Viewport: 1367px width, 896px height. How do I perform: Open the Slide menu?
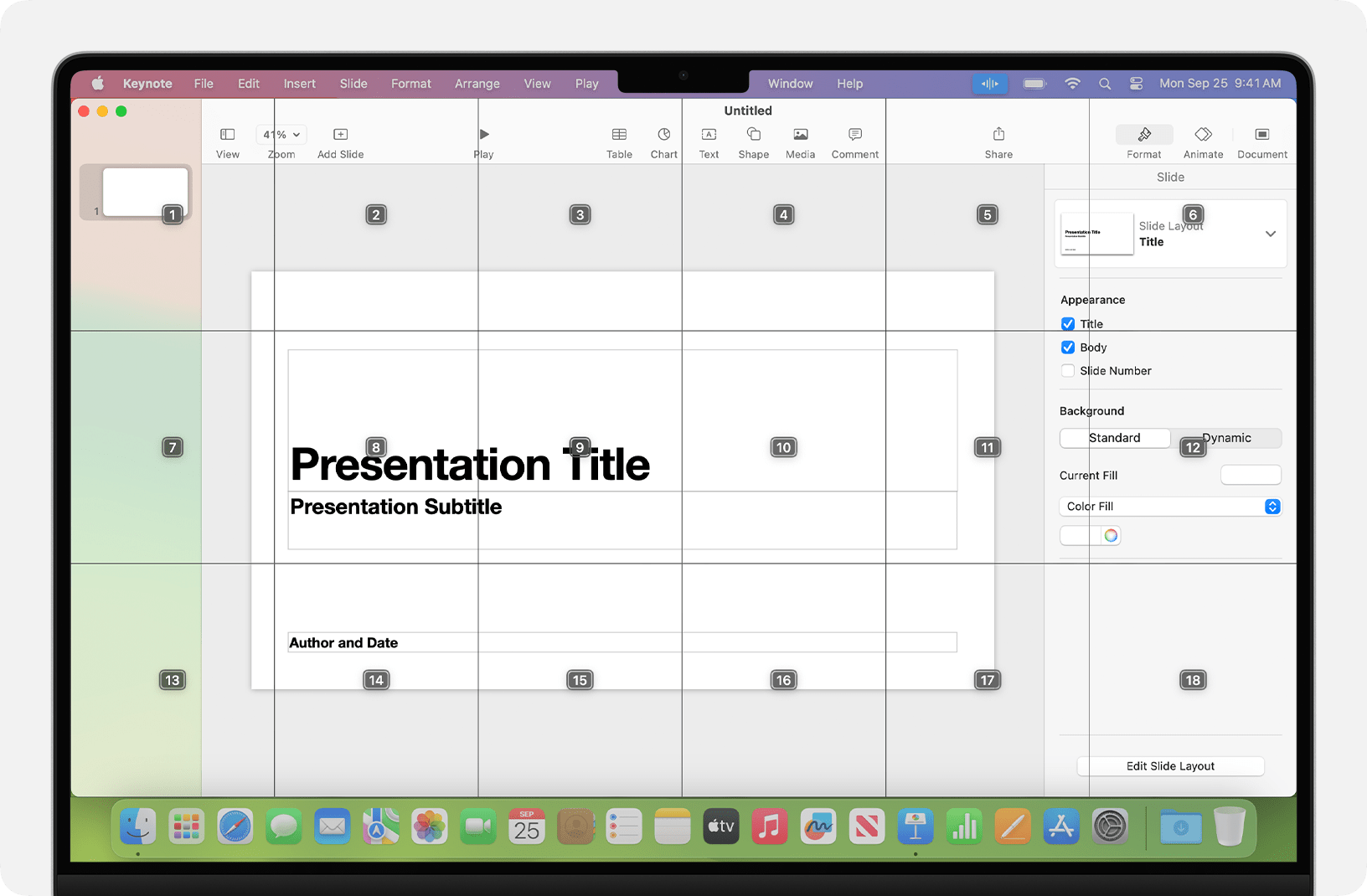point(353,84)
